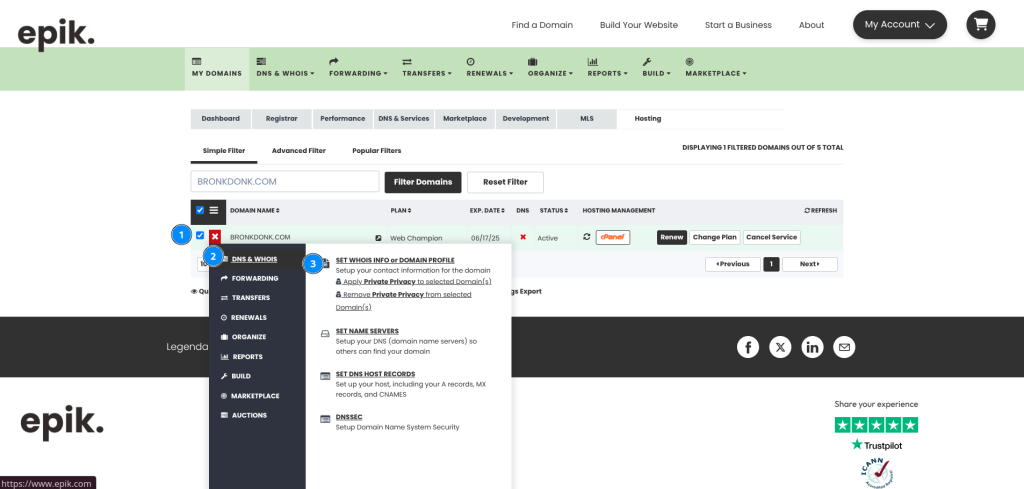Screen dimensions: 1024x489
Task: Expand the My Account dropdown
Action: coord(900,25)
